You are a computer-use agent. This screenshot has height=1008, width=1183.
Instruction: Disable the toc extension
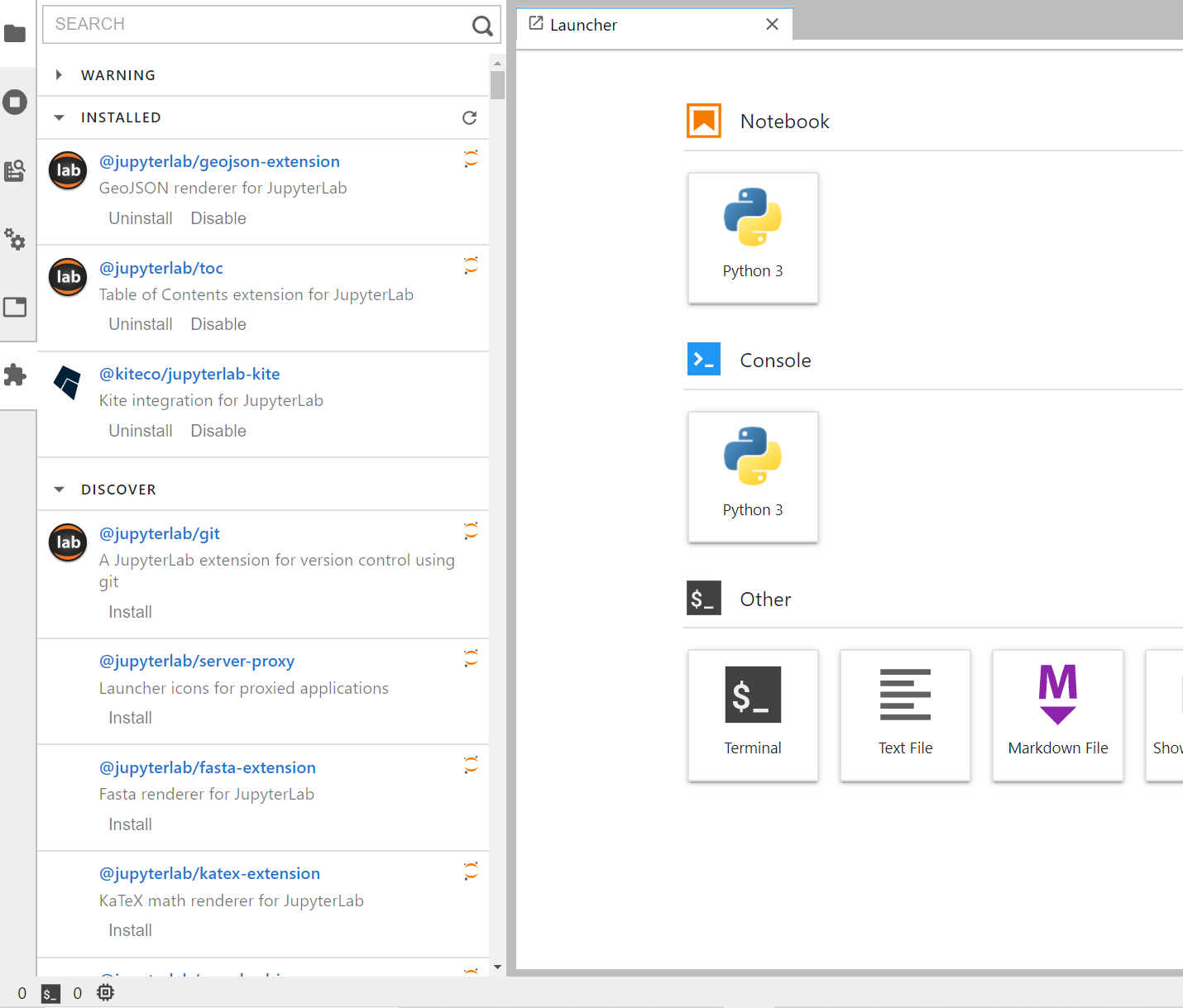(218, 323)
